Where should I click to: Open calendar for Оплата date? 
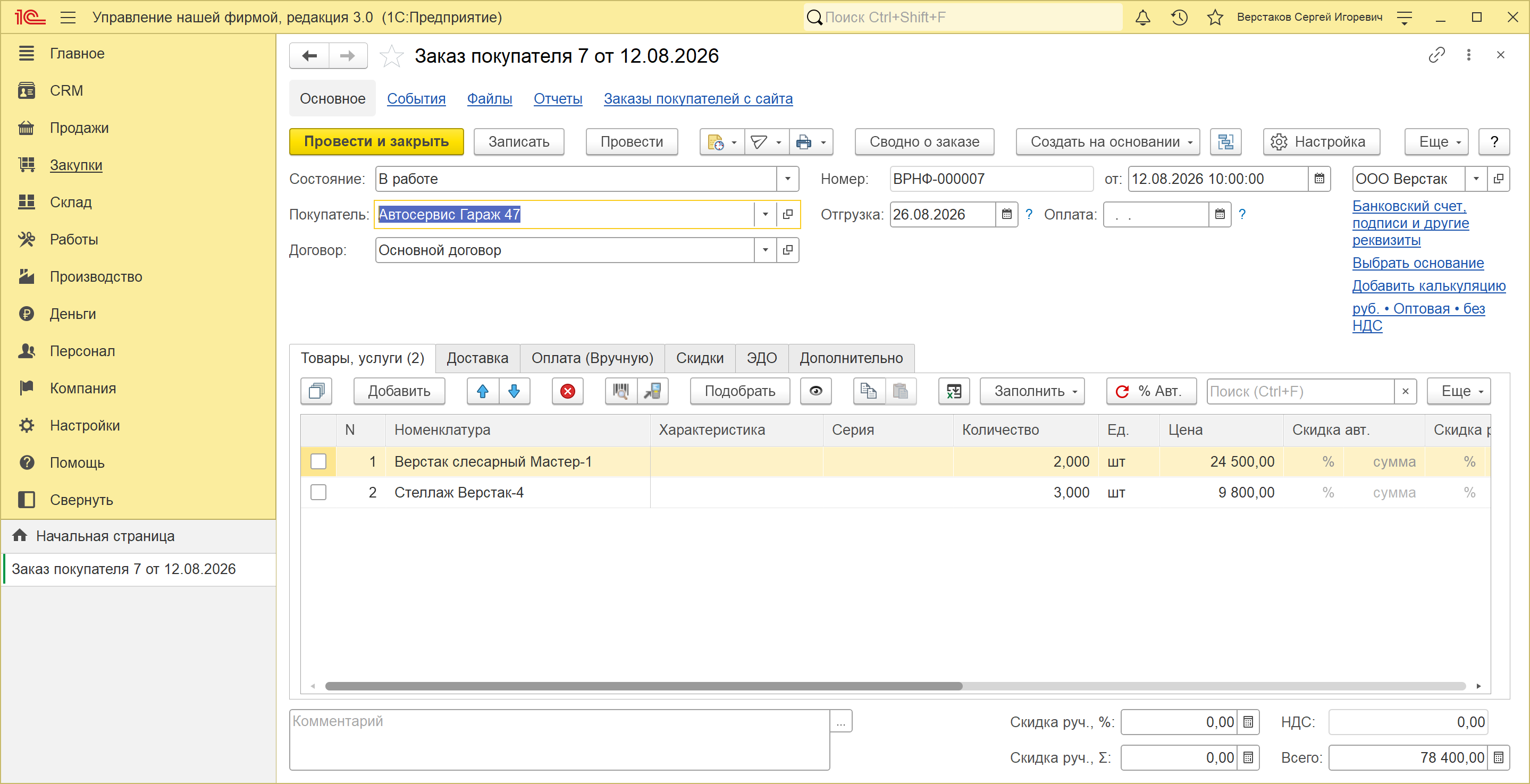[1220, 214]
